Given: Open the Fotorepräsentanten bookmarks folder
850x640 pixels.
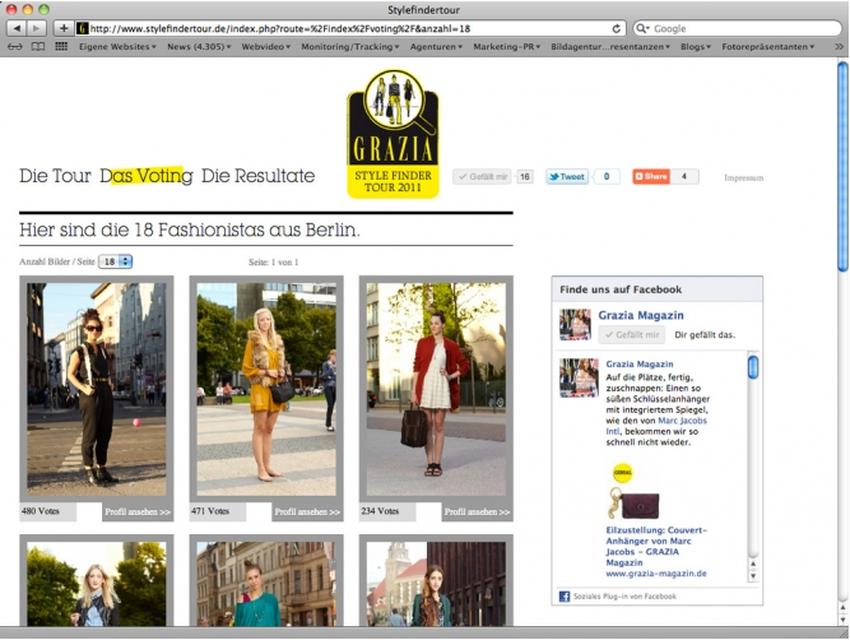Looking at the screenshot, I should pos(768,47).
